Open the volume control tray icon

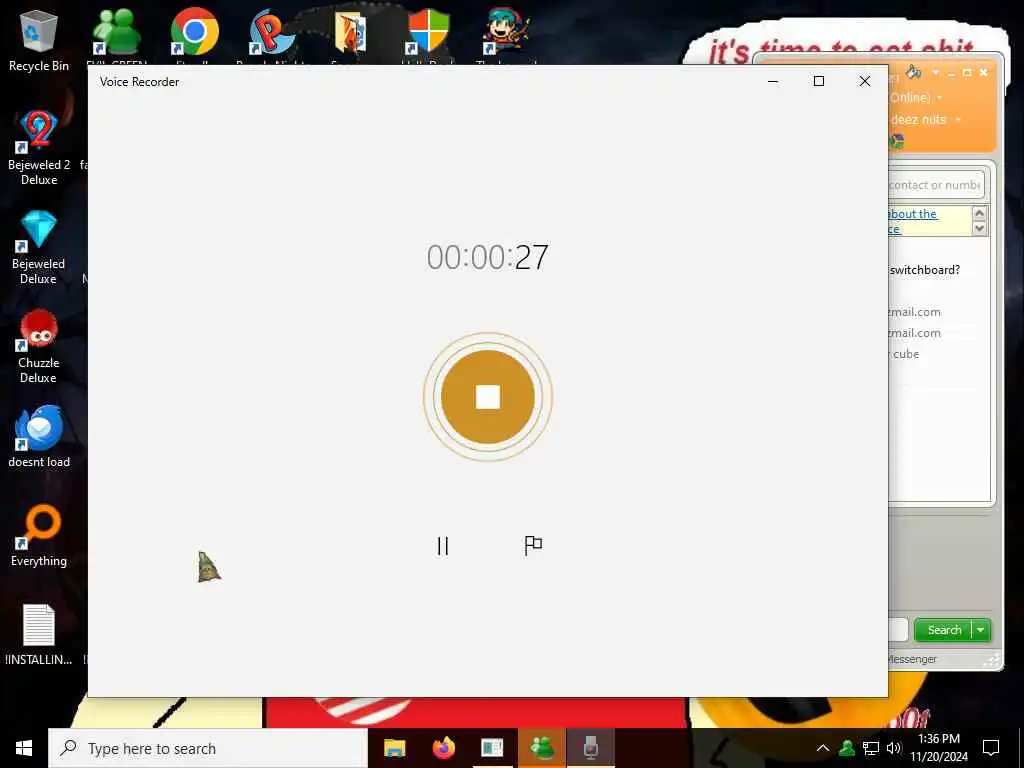click(x=893, y=748)
